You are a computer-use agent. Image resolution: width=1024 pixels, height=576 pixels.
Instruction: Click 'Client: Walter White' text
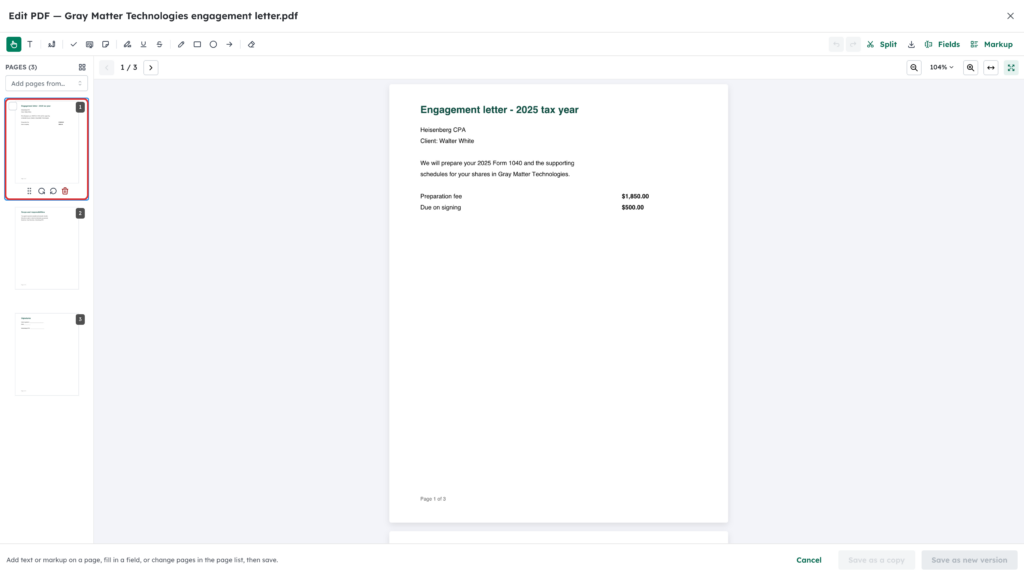pyautogui.click(x=447, y=141)
